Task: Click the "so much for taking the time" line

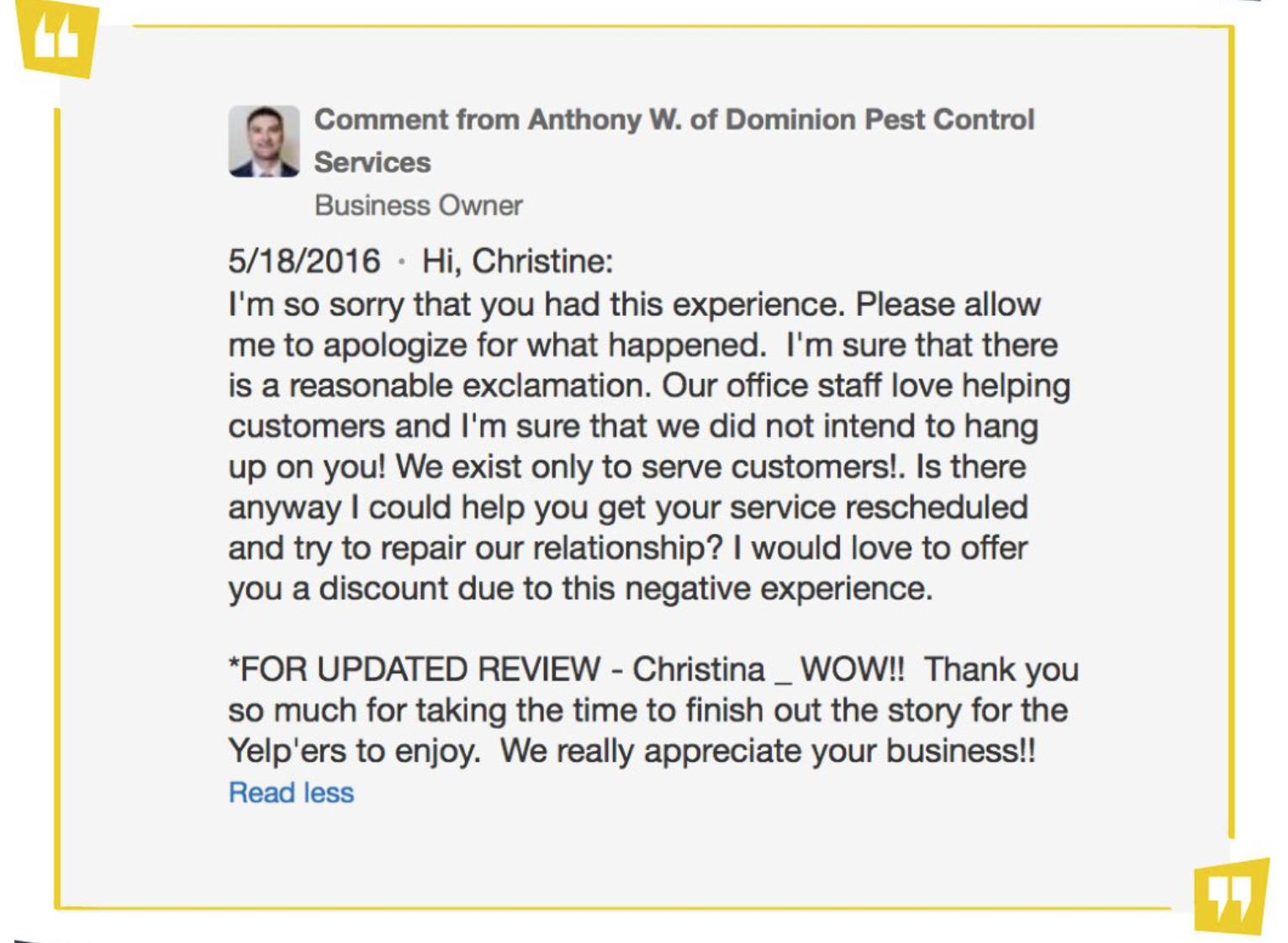Action: coord(648,710)
